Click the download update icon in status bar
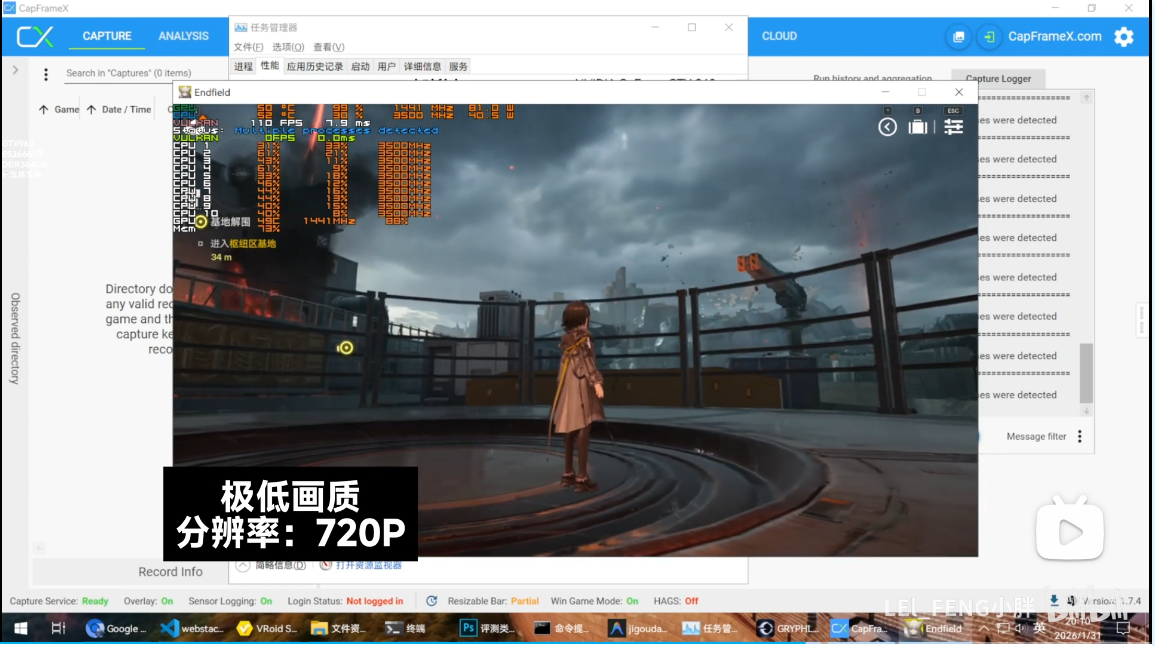This screenshot has width=1155, height=646. coord(1054,601)
